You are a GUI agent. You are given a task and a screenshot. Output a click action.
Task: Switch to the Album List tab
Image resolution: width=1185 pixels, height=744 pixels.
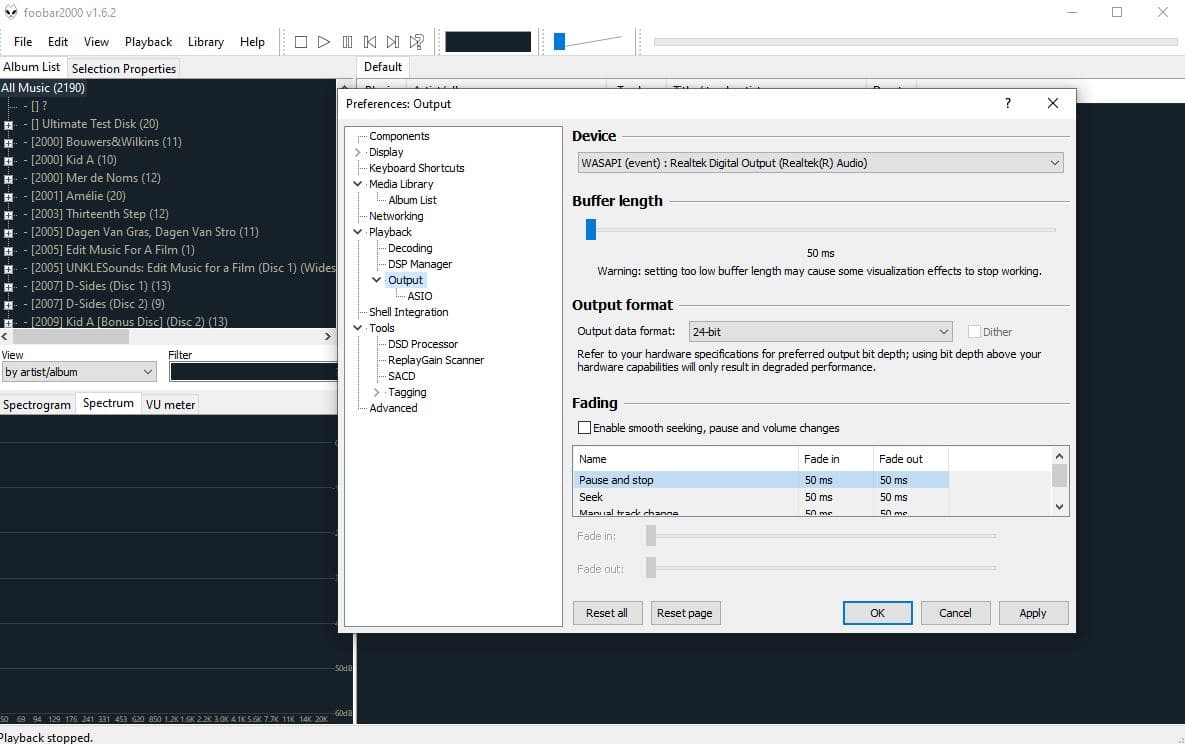pyautogui.click(x=32, y=67)
